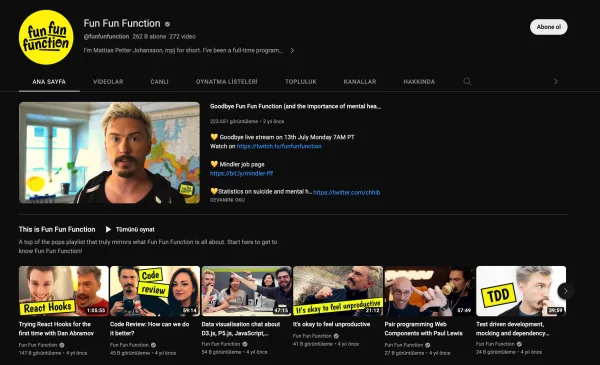This screenshot has width=600, height=365.
Task: Subscribe using the Abone ol button
Action: coord(548,27)
